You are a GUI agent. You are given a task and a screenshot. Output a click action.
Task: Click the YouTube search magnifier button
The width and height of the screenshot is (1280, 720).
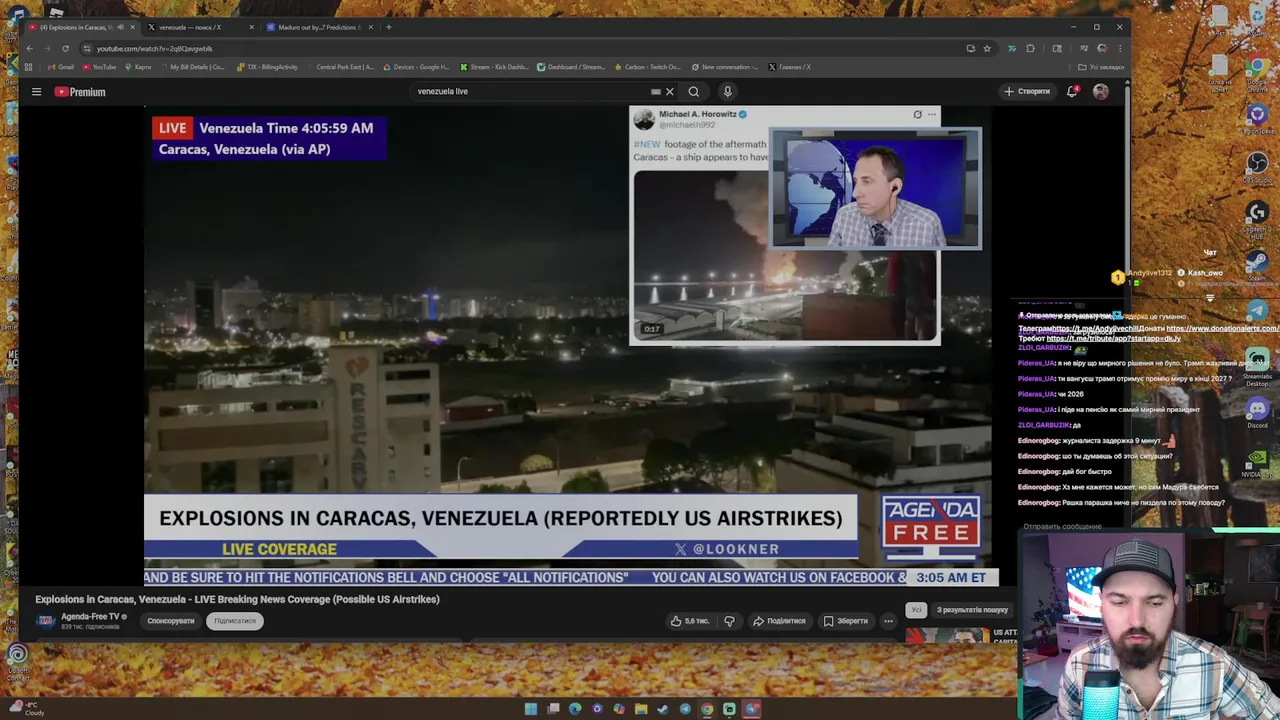[x=693, y=91]
